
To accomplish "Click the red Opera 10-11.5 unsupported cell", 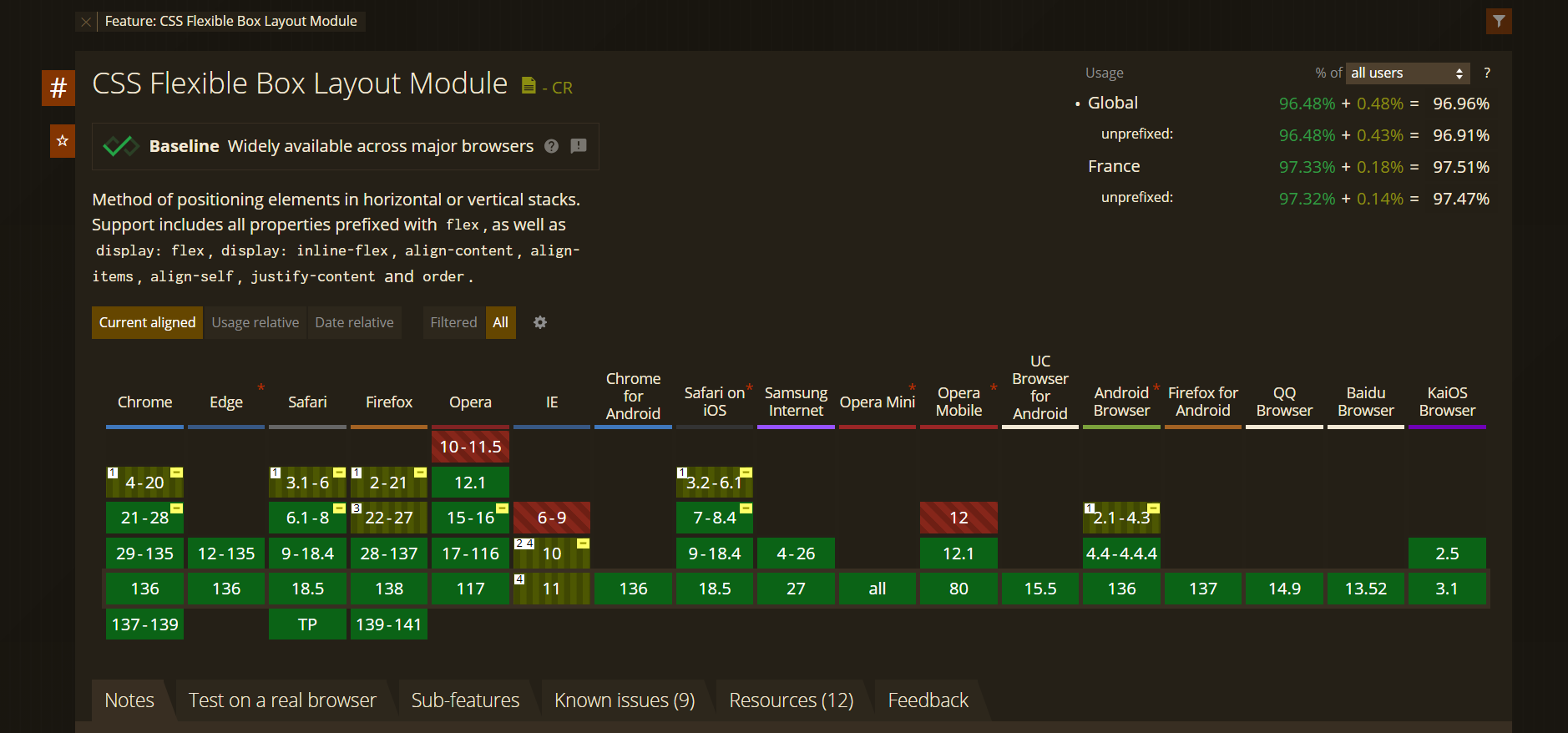I will pos(470,447).
